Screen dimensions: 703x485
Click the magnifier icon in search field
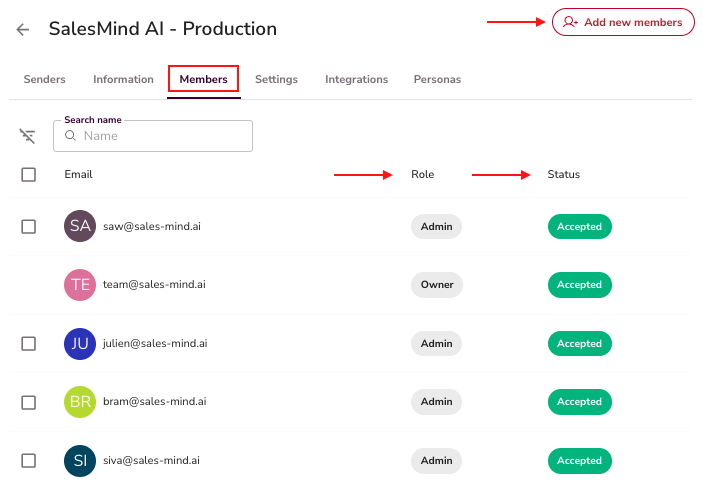tap(70, 136)
